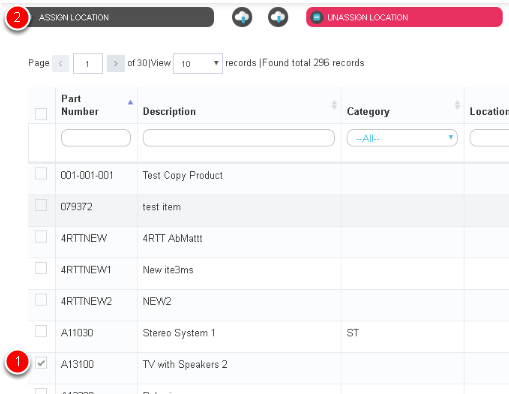Focus the Part Number filter field

tap(96, 138)
